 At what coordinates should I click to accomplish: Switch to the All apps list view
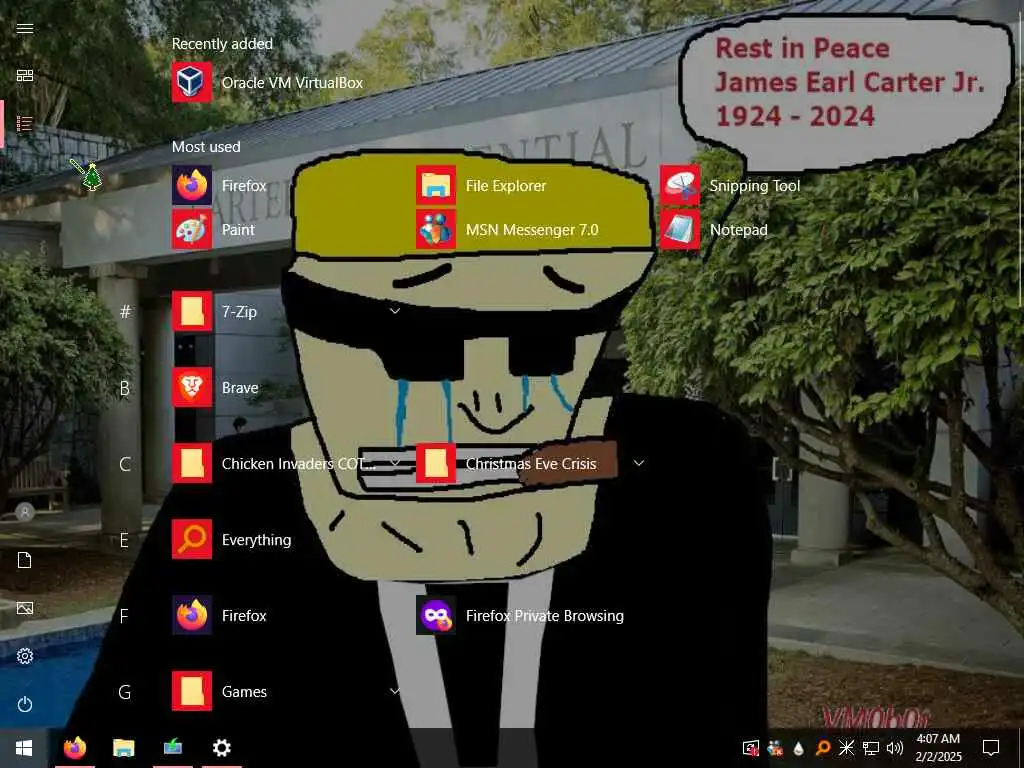coord(25,123)
